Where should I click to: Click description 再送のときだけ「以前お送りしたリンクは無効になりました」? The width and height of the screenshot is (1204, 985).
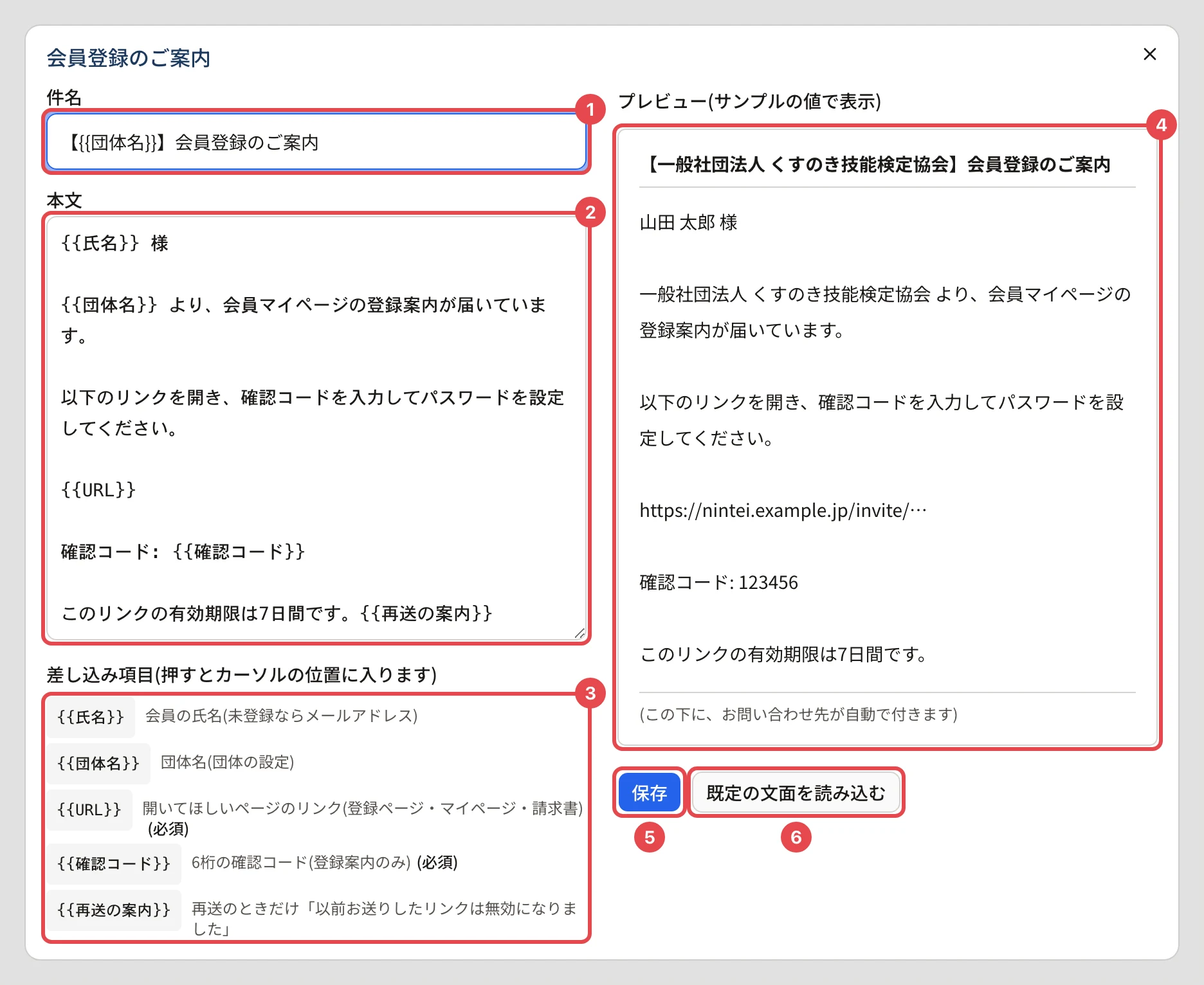click(x=385, y=918)
